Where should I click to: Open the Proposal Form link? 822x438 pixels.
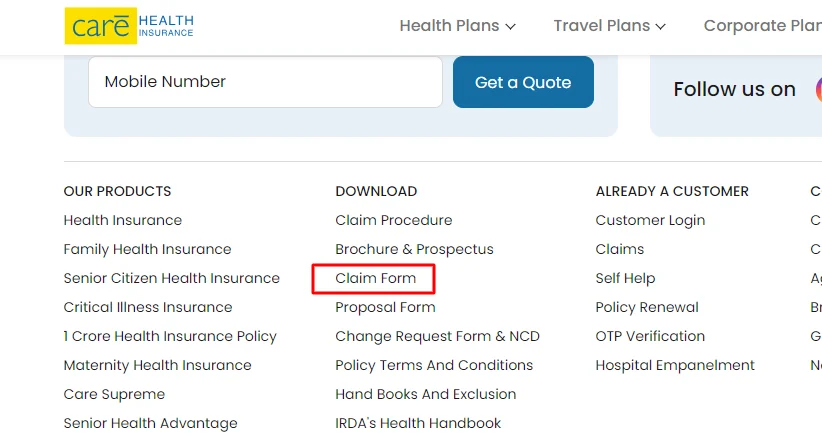pos(385,307)
